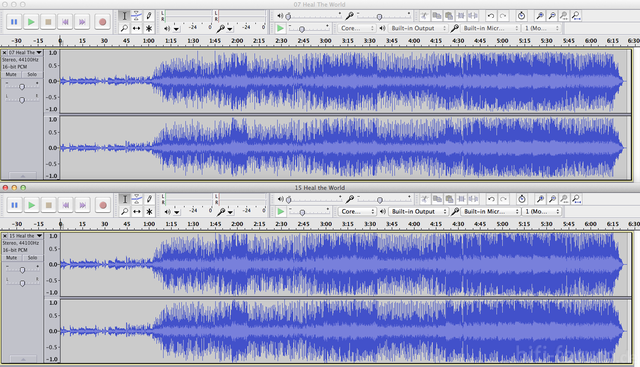Click the Cut scissors icon in 07 window
The image size is (640, 367).
[x=424, y=16]
